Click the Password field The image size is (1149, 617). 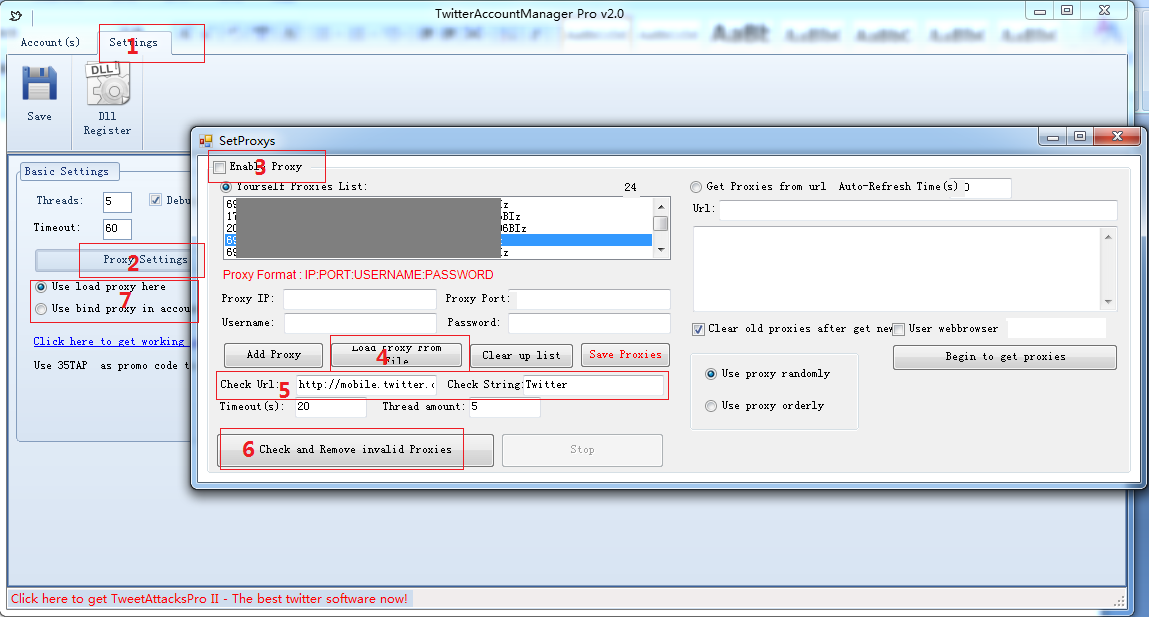[589, 323]
